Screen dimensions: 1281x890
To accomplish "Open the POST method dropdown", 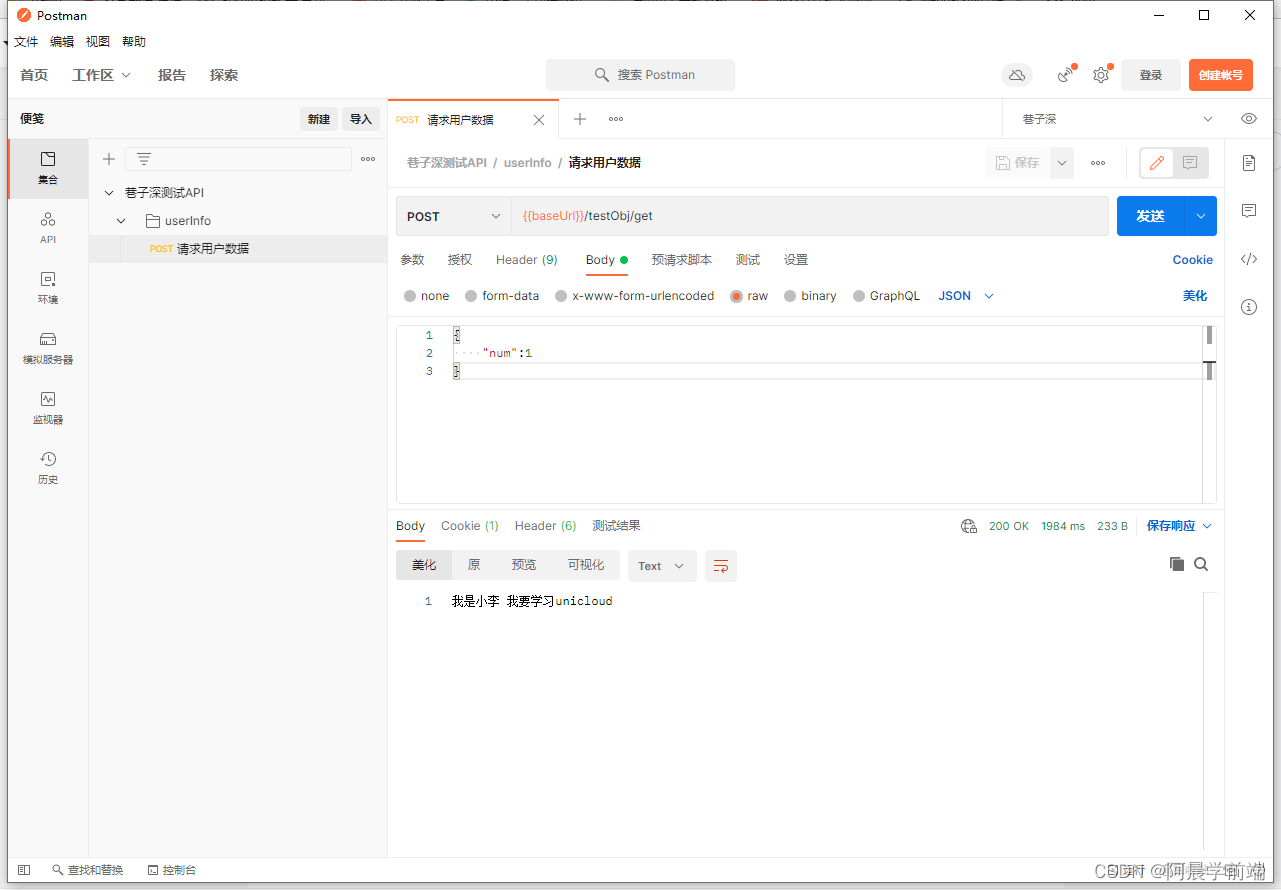I will tap(454, 216).
